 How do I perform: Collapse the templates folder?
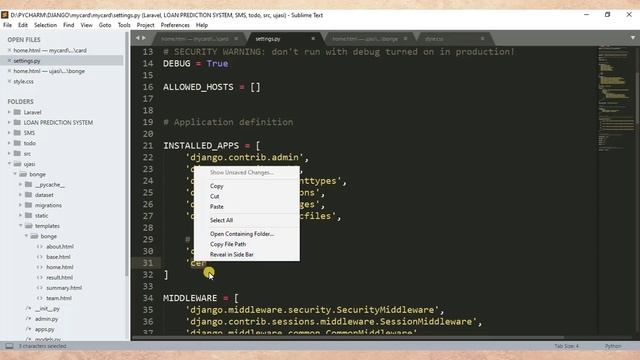click(x=20, y=226)
